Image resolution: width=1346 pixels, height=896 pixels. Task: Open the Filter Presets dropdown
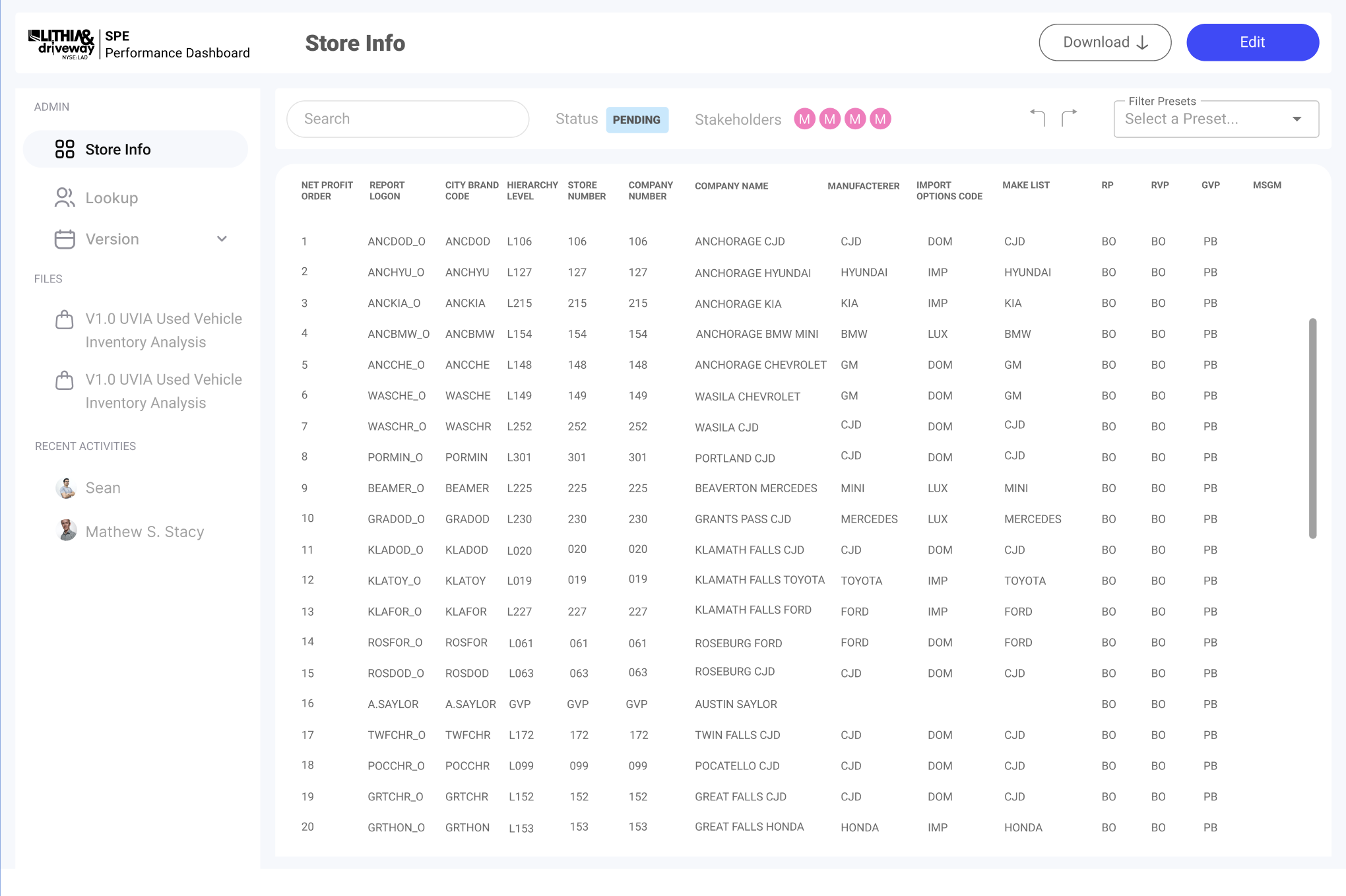tap(1216, 119)
